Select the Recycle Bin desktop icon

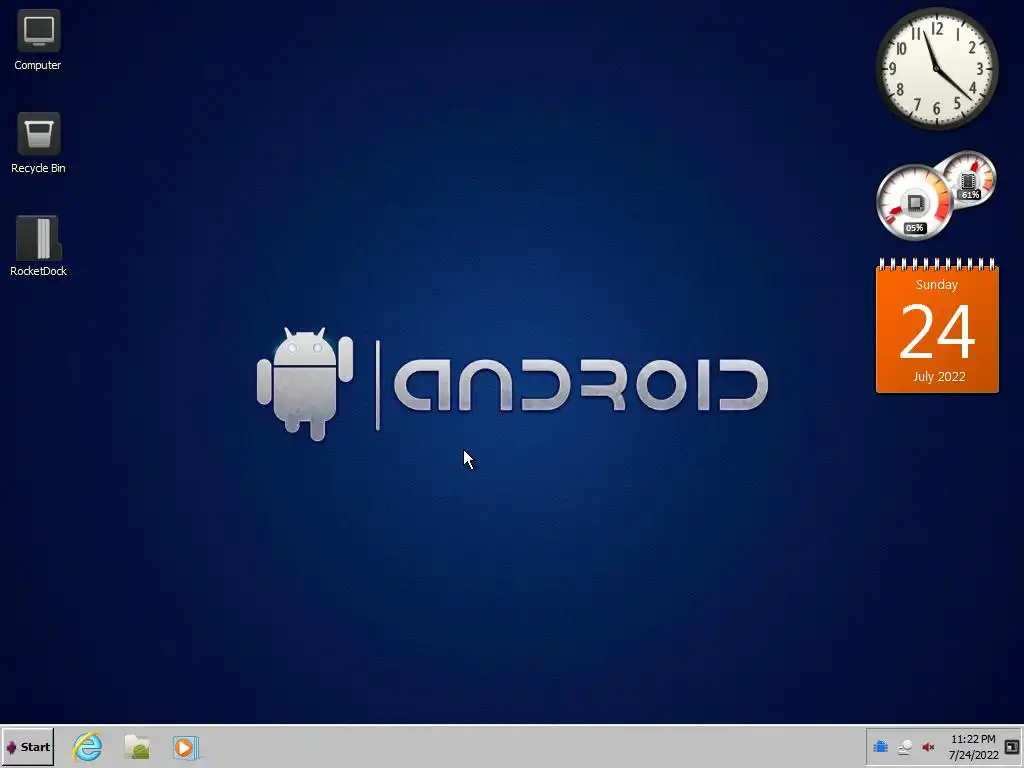[38, 143]
